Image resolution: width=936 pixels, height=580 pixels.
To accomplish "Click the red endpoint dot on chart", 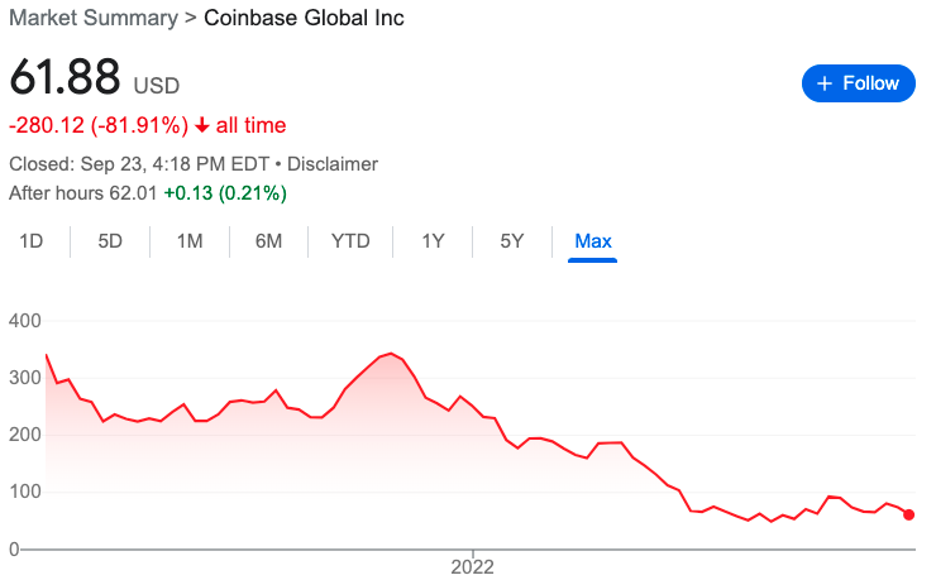I will (909, 514).
